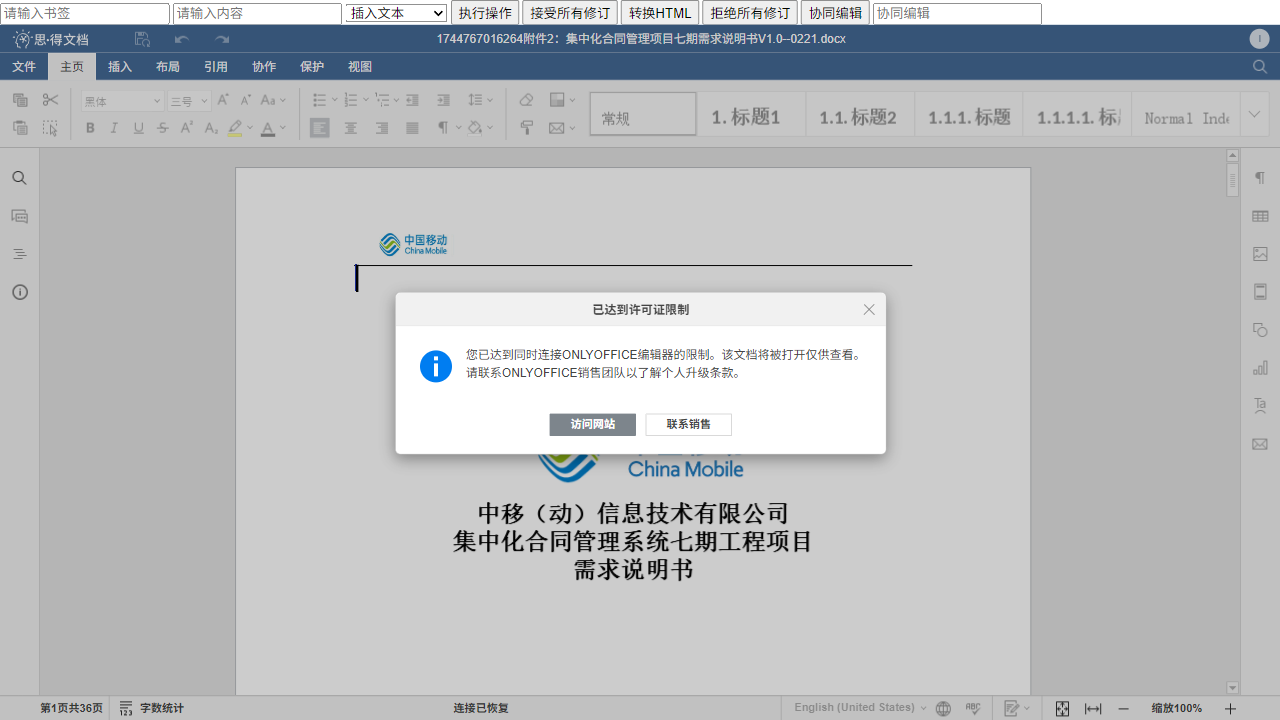
Task: Toggle underline formatting
Action: pos(138,128)
